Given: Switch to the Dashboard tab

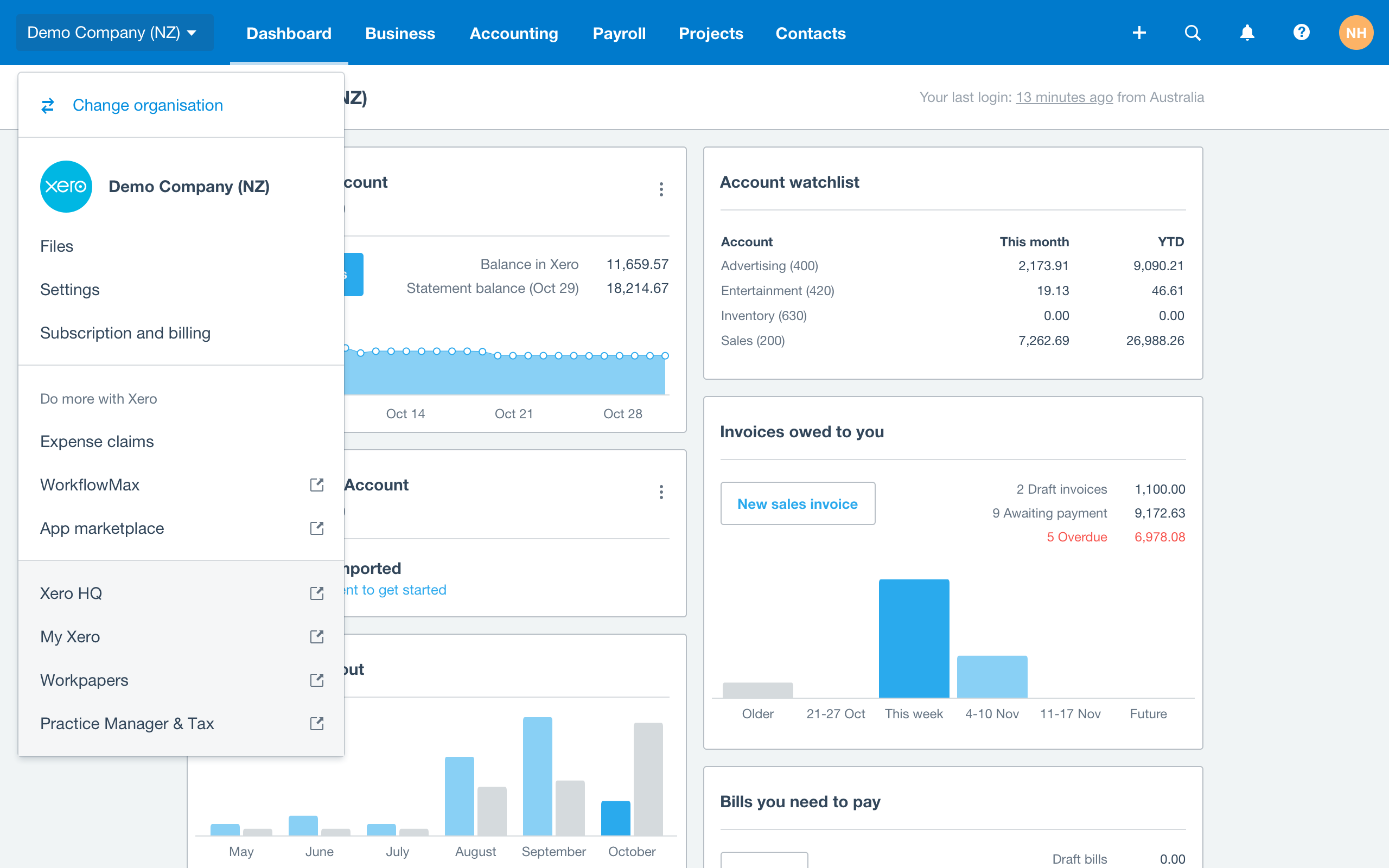Looking at the screenshot, I should click(289, 33).
